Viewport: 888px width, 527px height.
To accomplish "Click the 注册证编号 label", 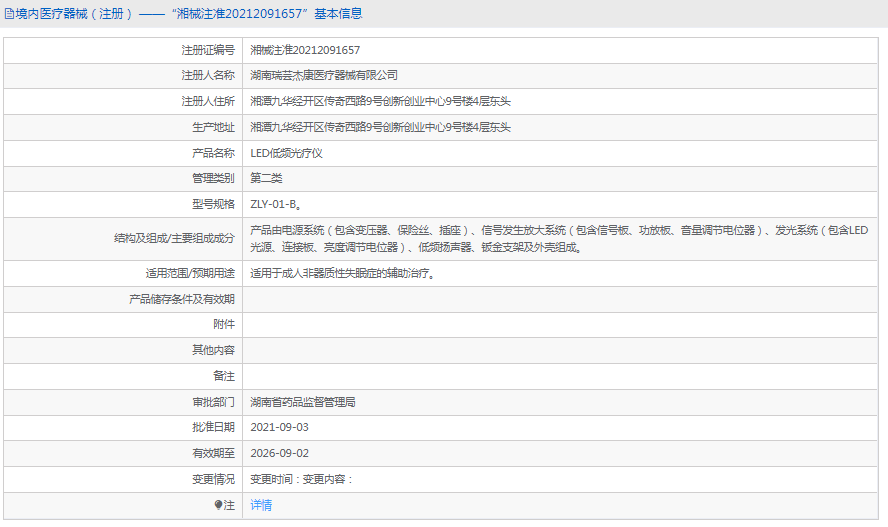I will pos(208,50).
